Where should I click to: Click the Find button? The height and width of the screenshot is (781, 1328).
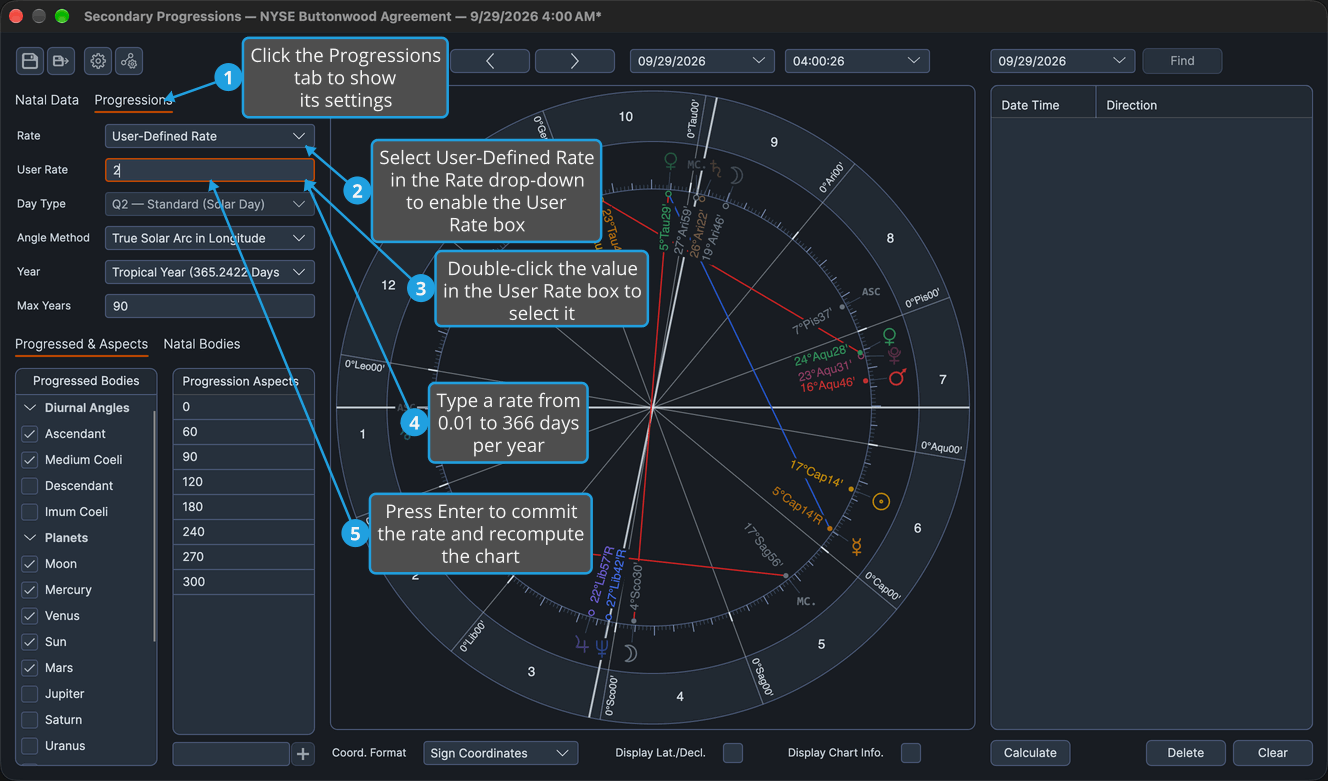coord(1182,61)
